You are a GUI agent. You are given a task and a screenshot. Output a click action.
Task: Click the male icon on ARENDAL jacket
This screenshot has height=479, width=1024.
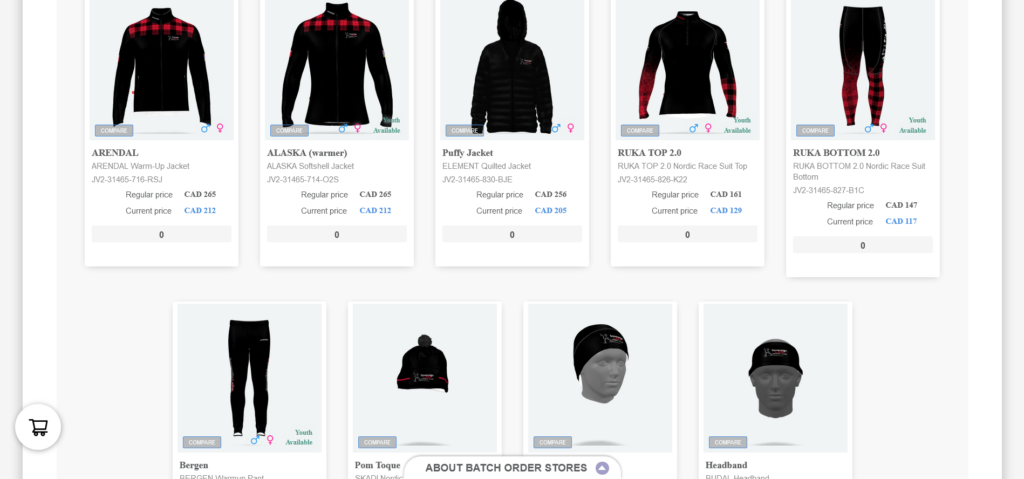(206, 128)
